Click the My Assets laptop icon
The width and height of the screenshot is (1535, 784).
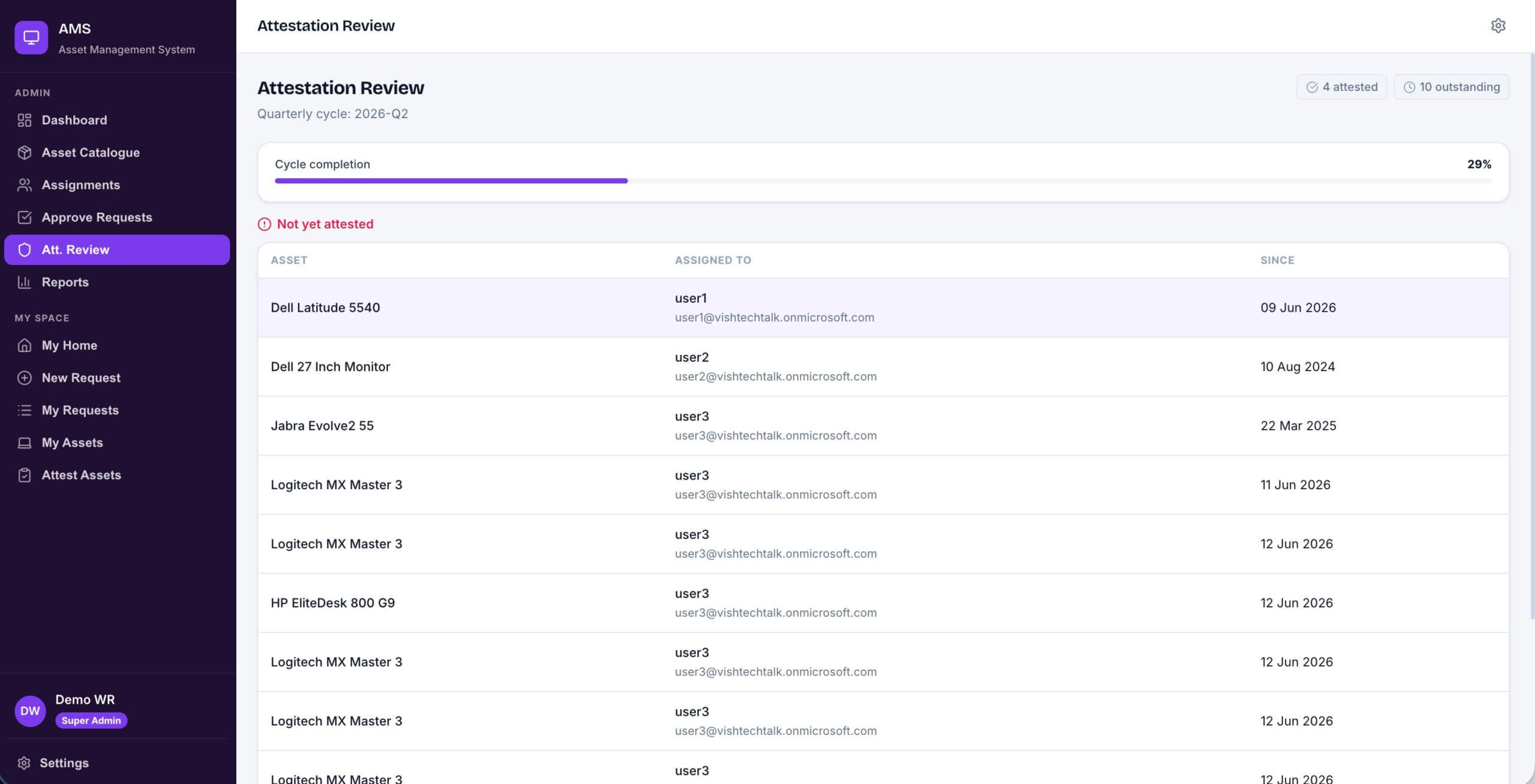[x=25, y=442]
